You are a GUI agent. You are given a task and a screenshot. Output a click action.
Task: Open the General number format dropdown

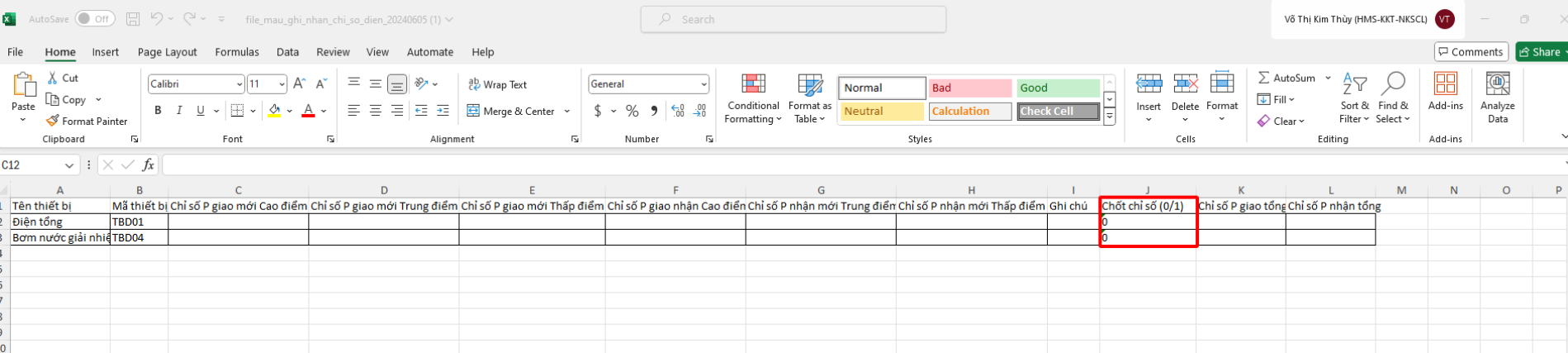click(x=703, y=84)
